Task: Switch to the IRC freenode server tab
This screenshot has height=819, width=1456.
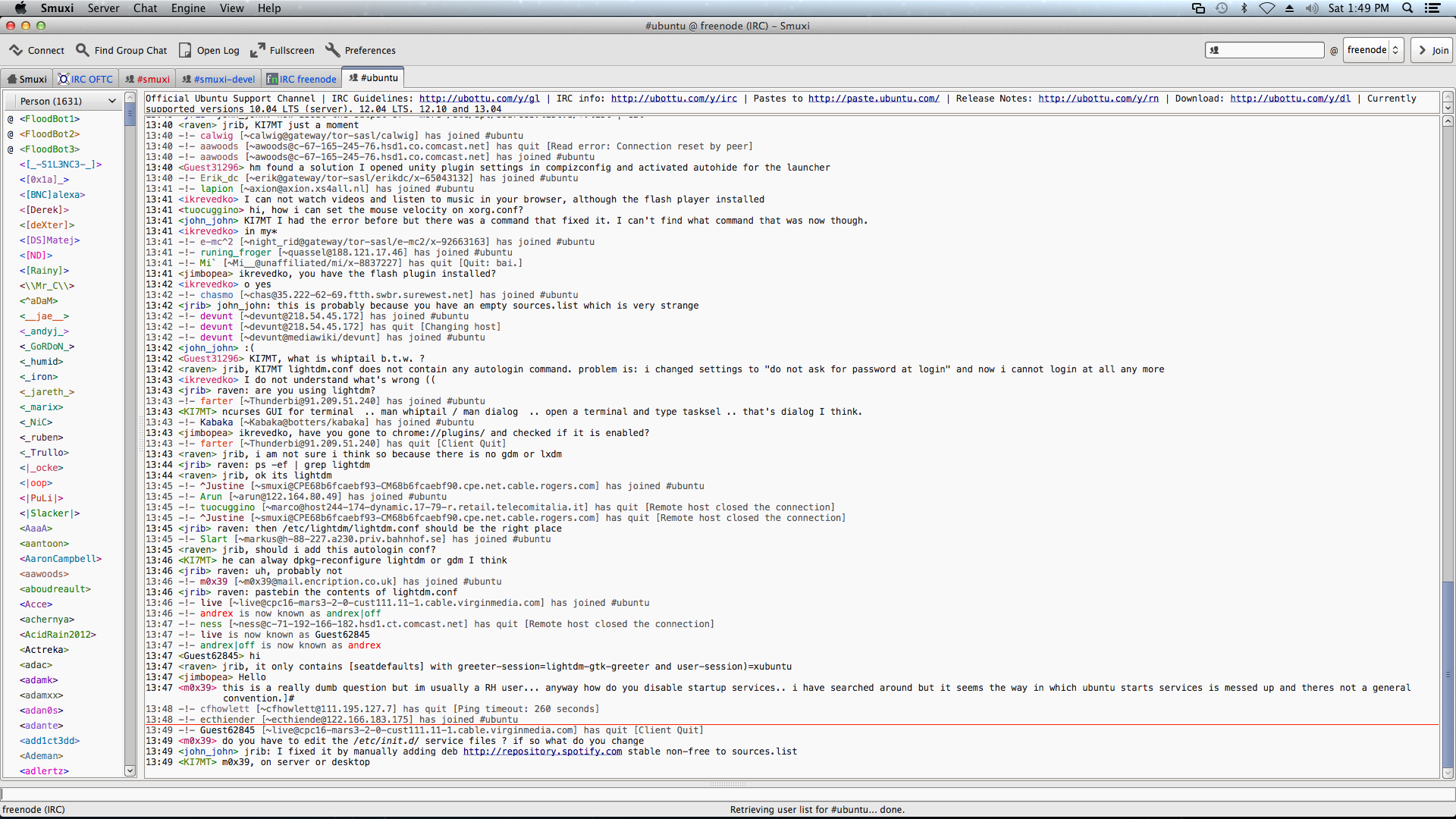Action: [x=301, y=79]
